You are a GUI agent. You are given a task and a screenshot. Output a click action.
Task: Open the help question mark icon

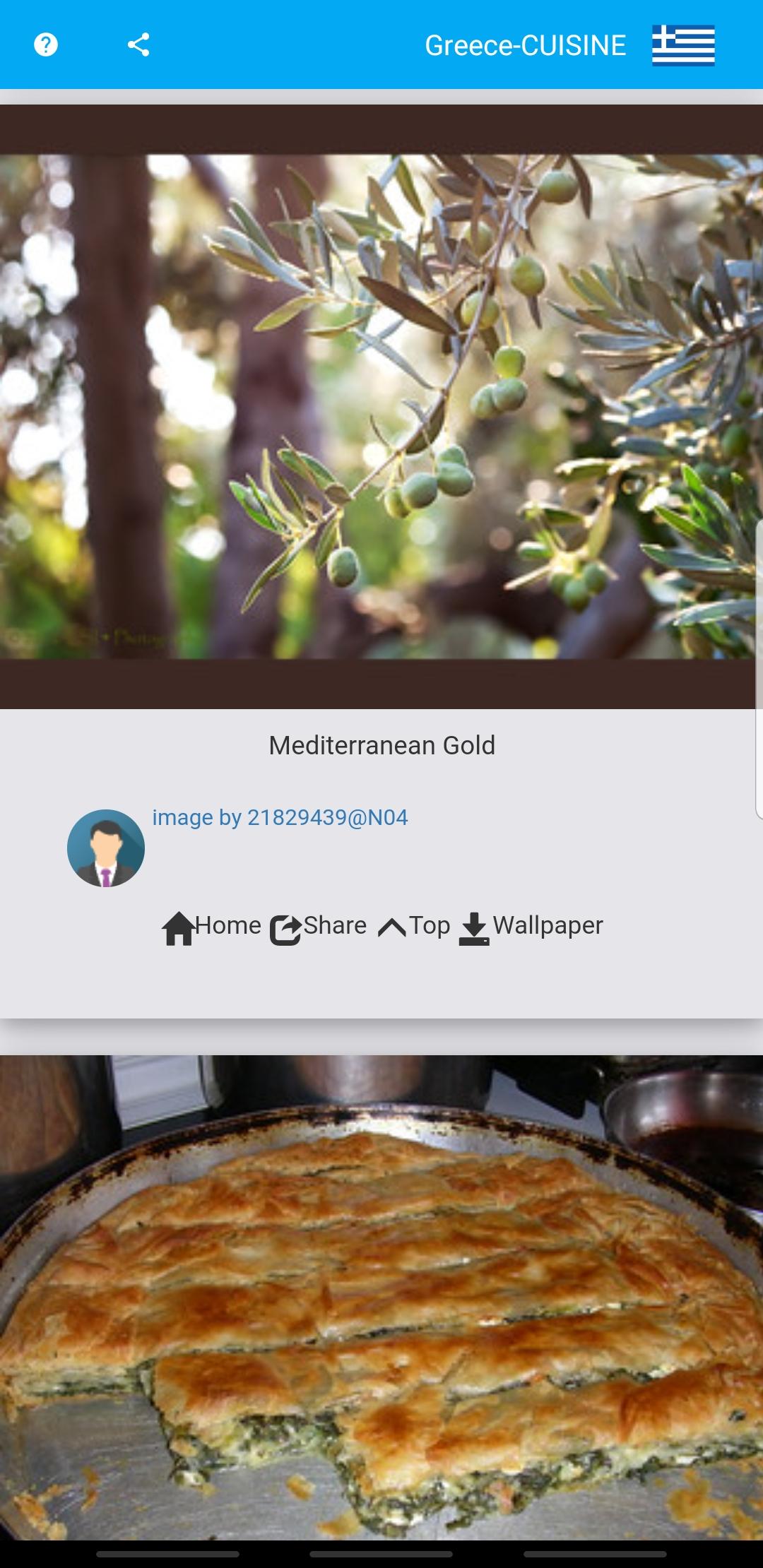pyautogui.click(x=46, y=44)
